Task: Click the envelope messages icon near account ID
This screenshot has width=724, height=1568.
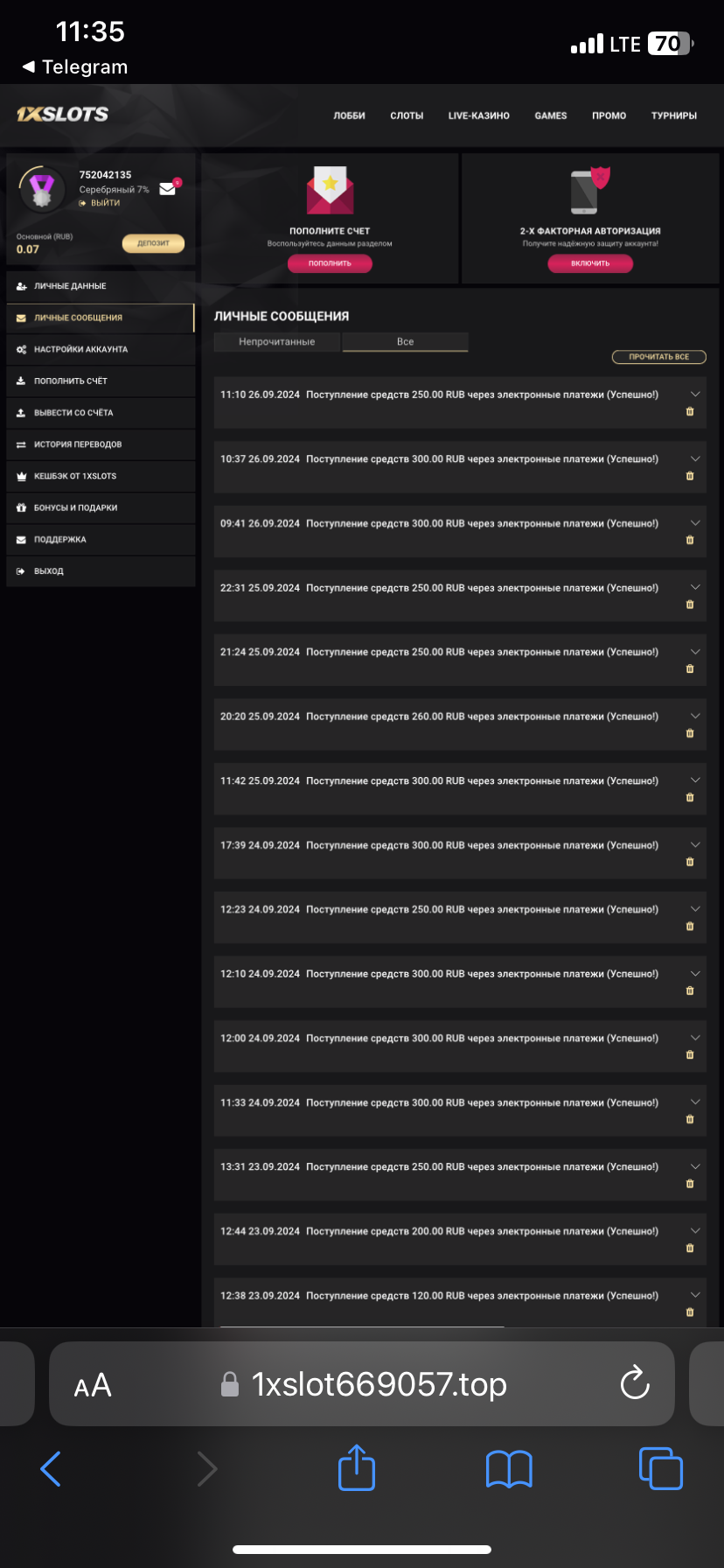Action: 168,189
